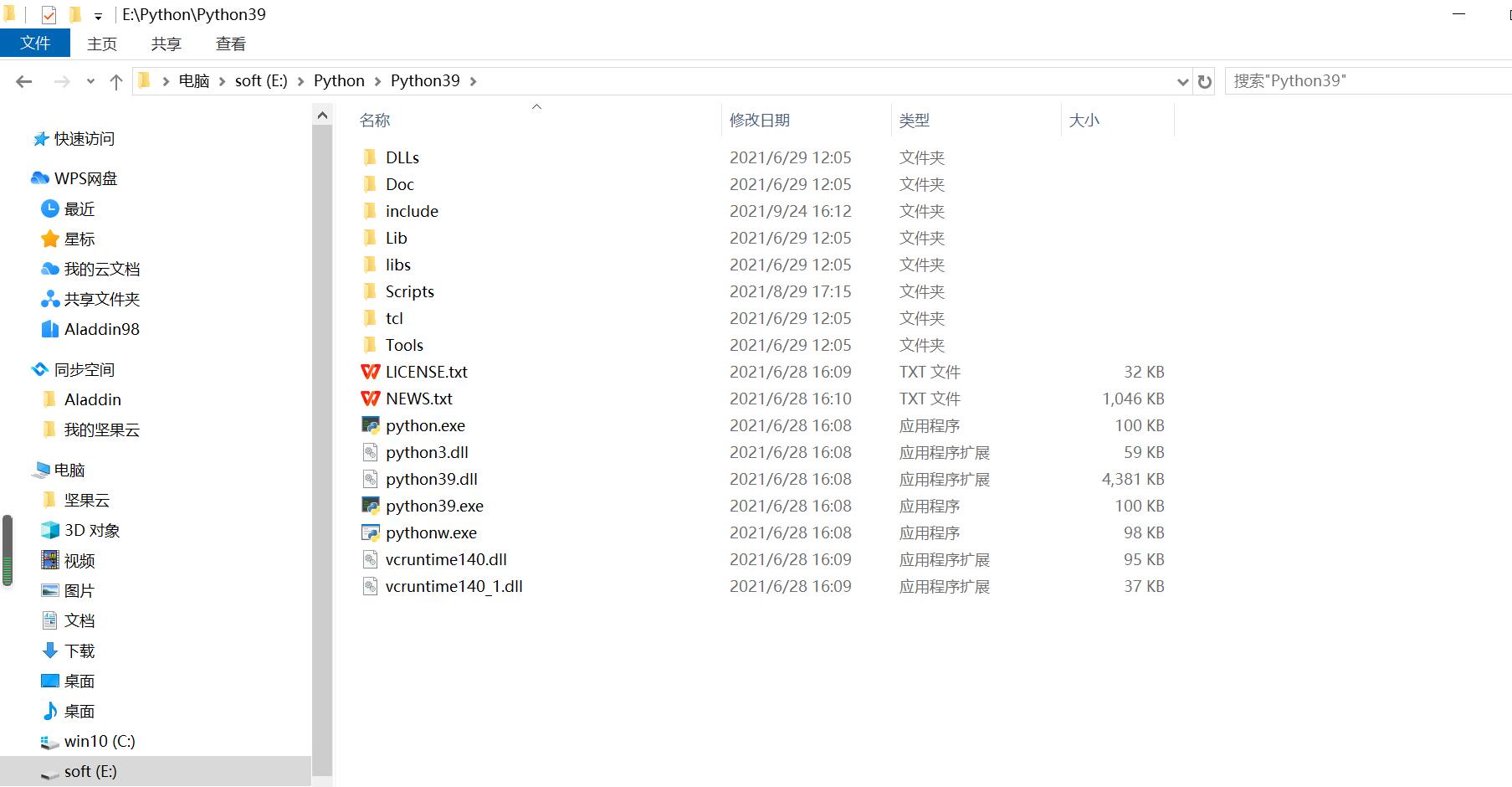The height and width of the screenshot is (787, 1512).
Task: Expand chevron after soft (E:) in address bar
Action: coord(300,81)
